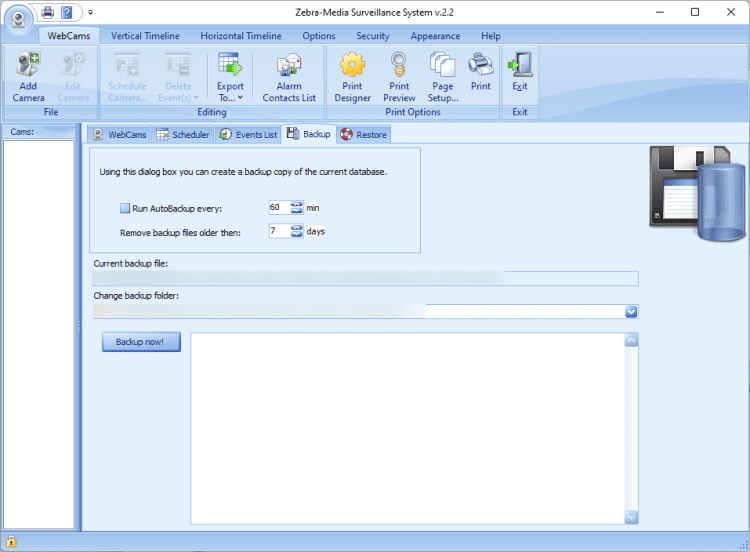Click the Print ribbon icon
The image size is (750, 552).
(481, 73)
